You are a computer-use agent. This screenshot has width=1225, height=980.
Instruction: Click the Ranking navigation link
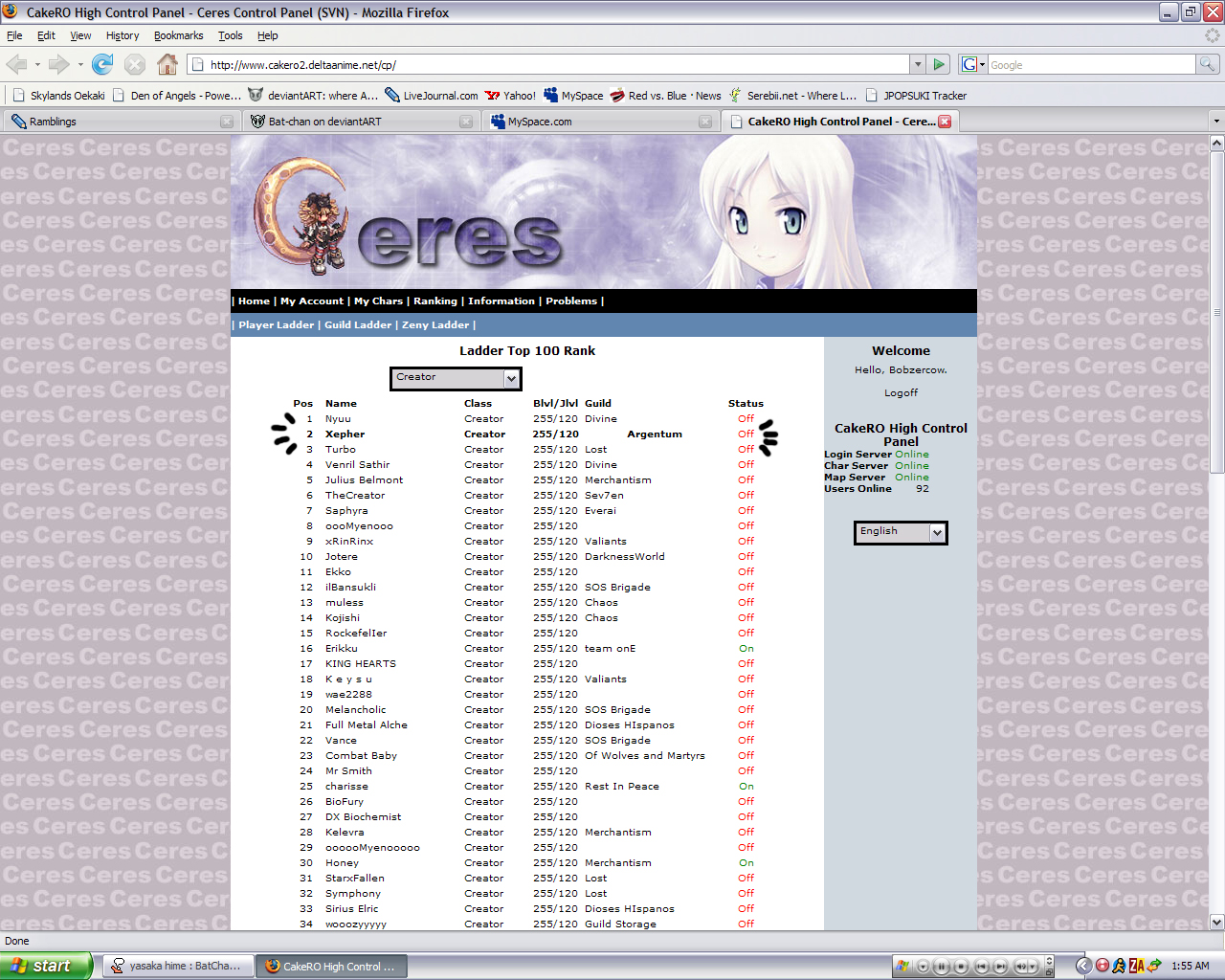[x=435, y=301]
